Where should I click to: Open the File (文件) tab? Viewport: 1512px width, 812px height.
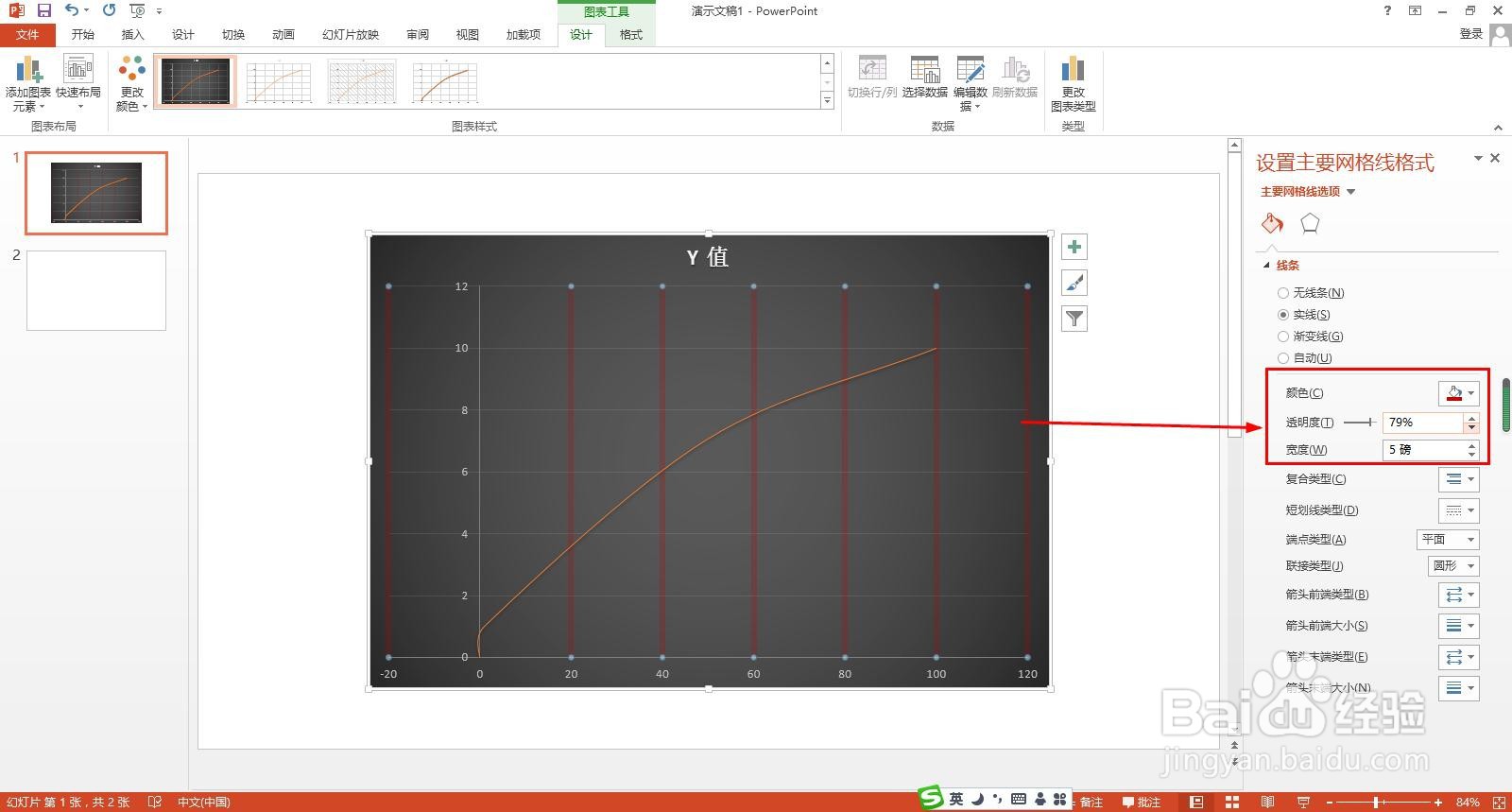(28, 35)
